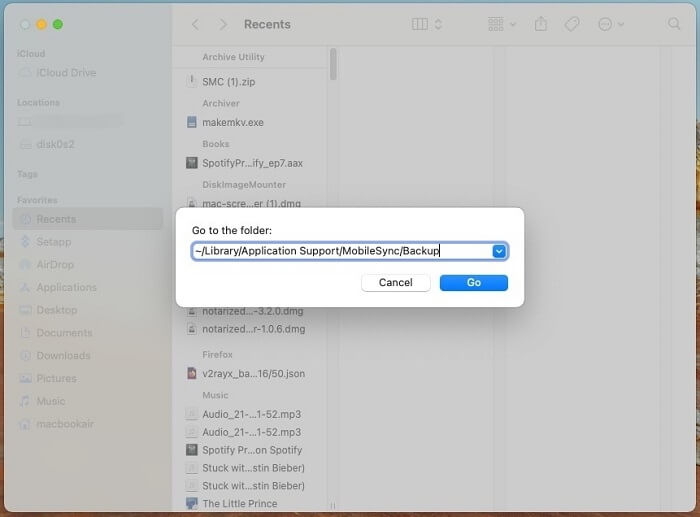Screen dimensions: 700x517
Task: Click the v2rayx json file icon
Action: coord(192,373)
